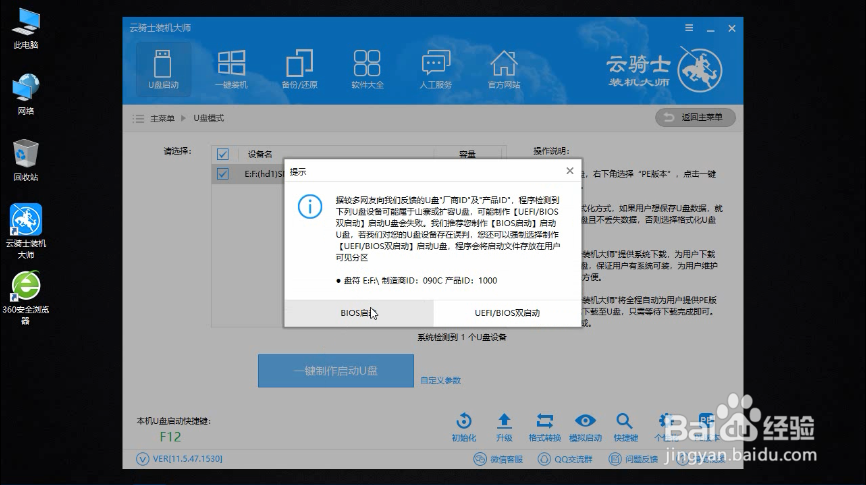Viewport: 866px width, 485px height.
Task: Close the 云骑士装机大师 window
Action: pos(732,28)
